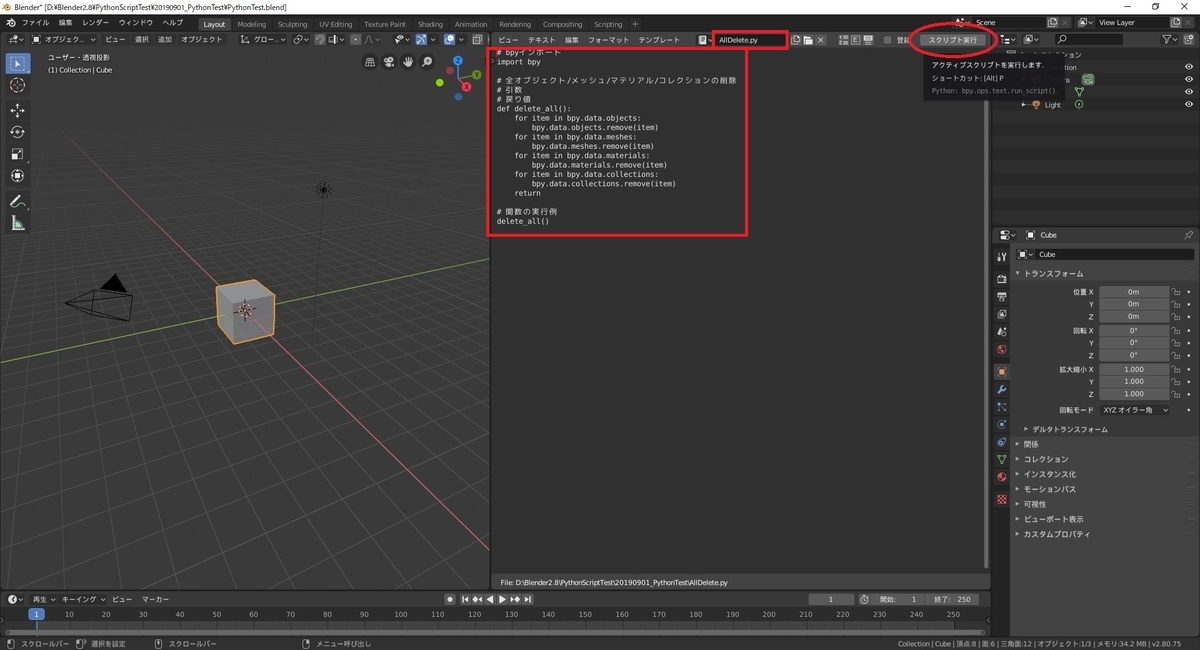Select the Select Box tool
The width and height of the screenshot is (1200, 650).
pos(17,63)
